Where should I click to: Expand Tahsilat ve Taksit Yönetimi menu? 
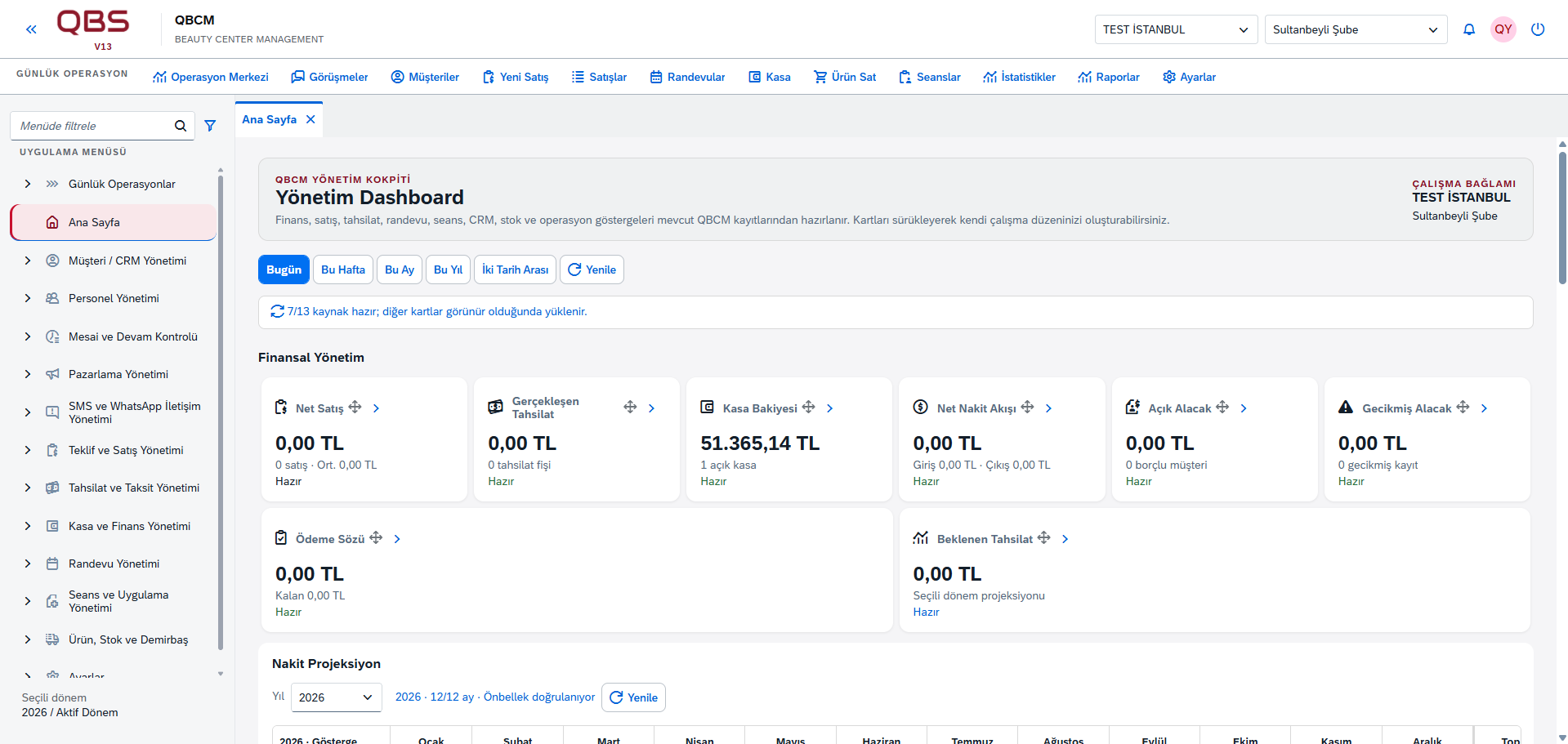coord(28,488)
